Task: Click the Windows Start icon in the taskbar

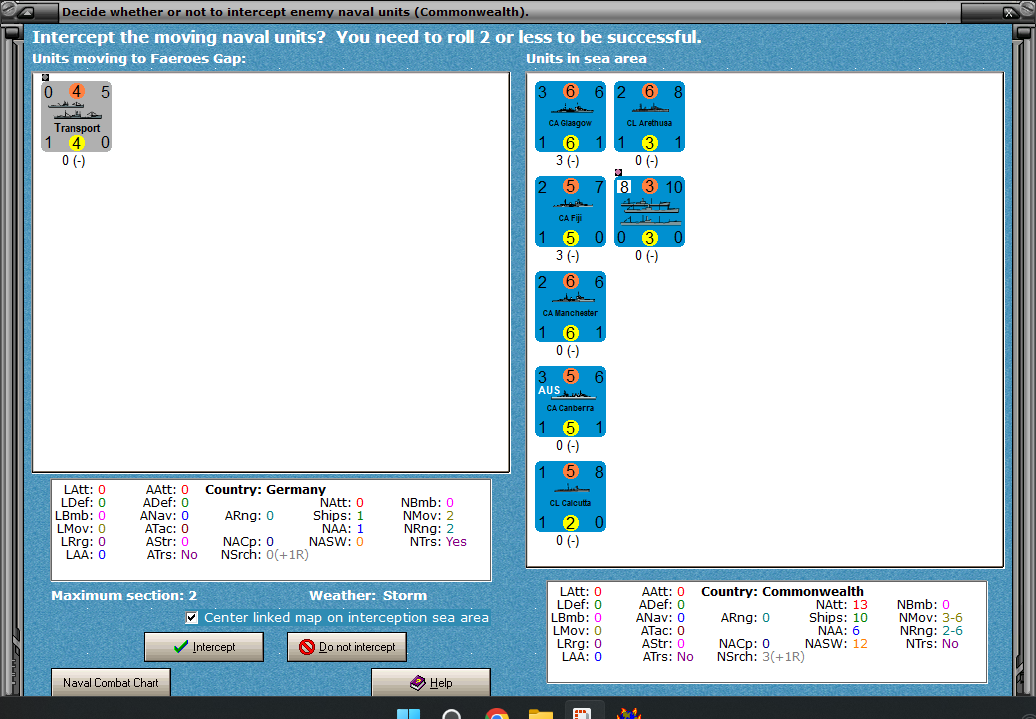Action: coord(408,714)
